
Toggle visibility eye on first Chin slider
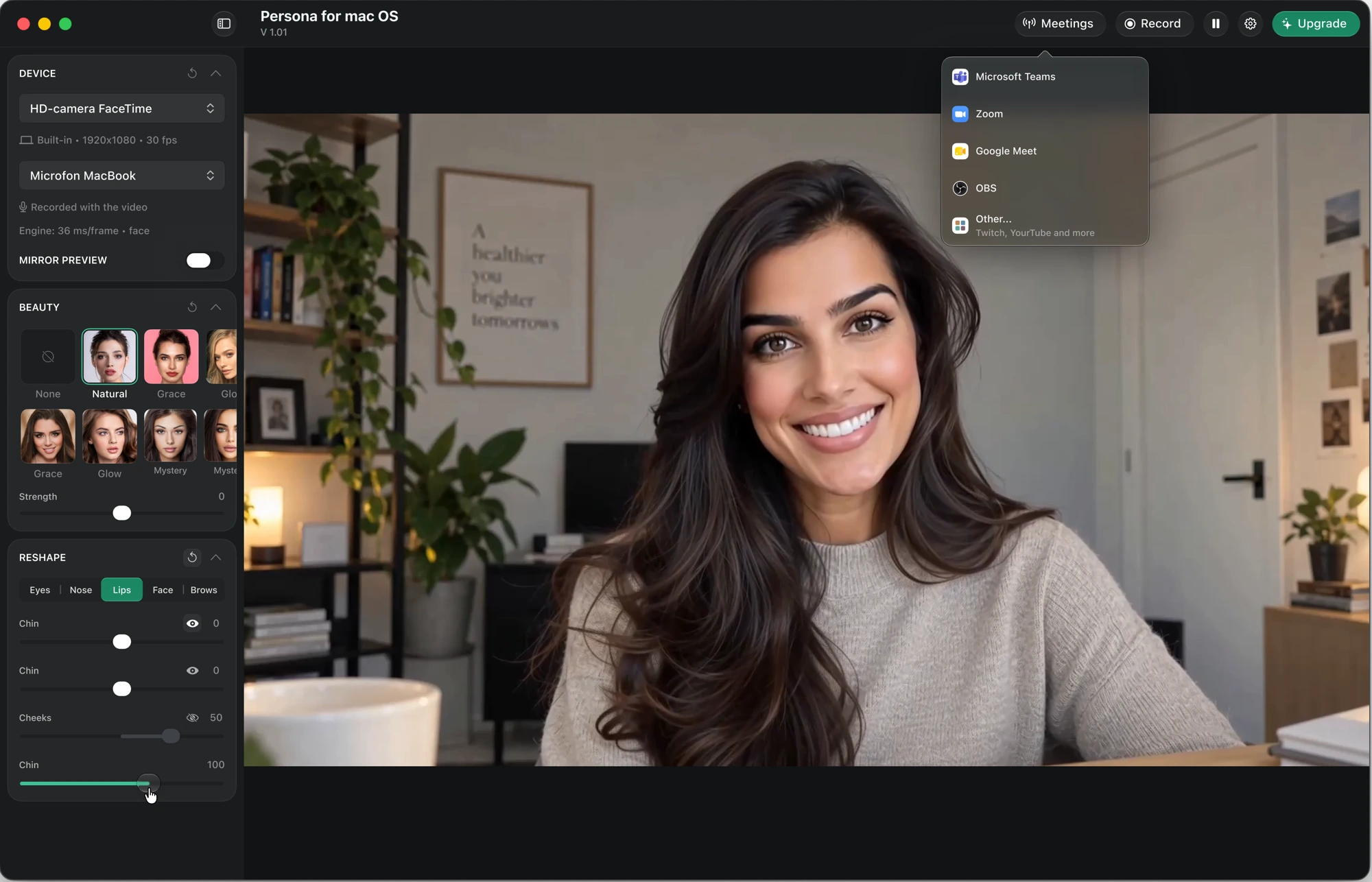pyautogui.click(x=193, y=623)
